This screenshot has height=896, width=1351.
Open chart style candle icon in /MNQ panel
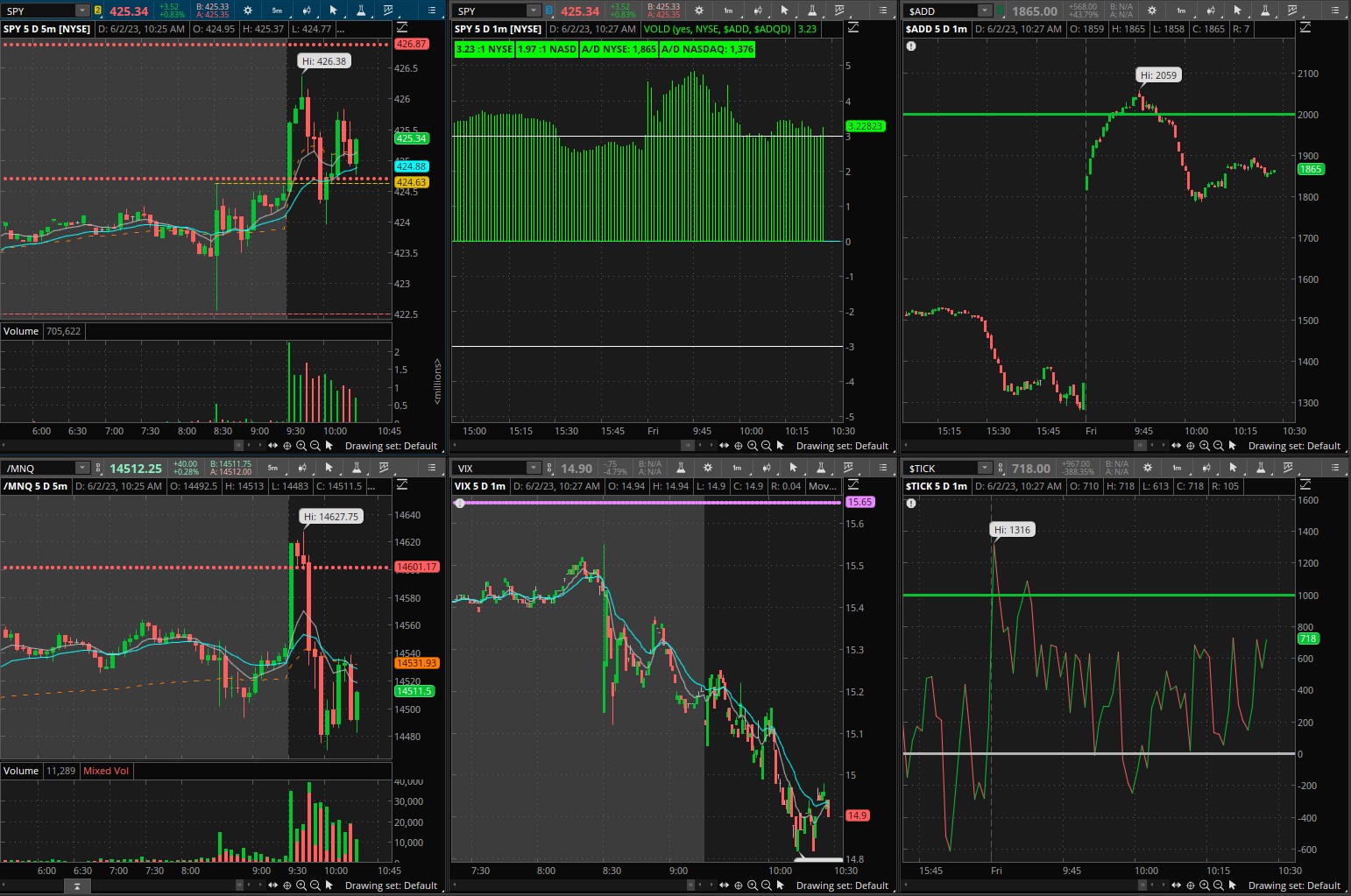(302, 468)
